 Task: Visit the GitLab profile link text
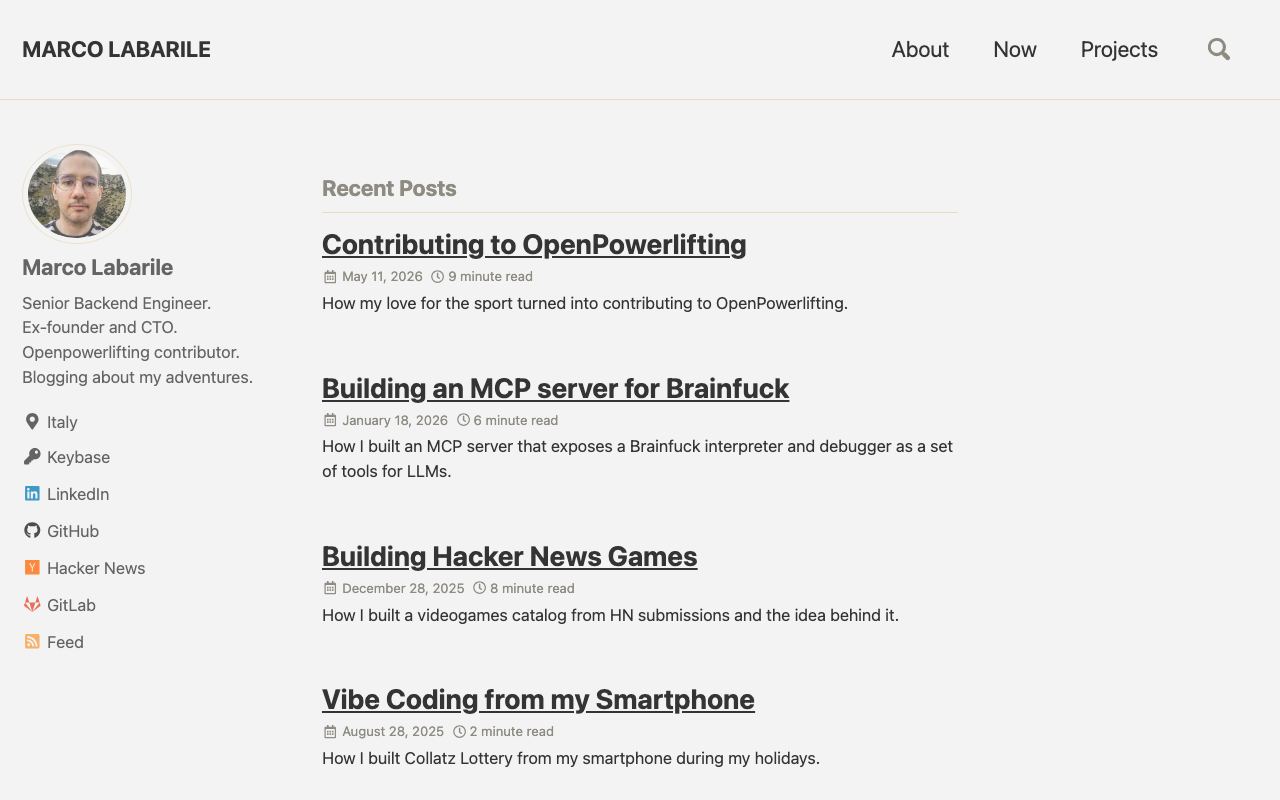point(71,605)
